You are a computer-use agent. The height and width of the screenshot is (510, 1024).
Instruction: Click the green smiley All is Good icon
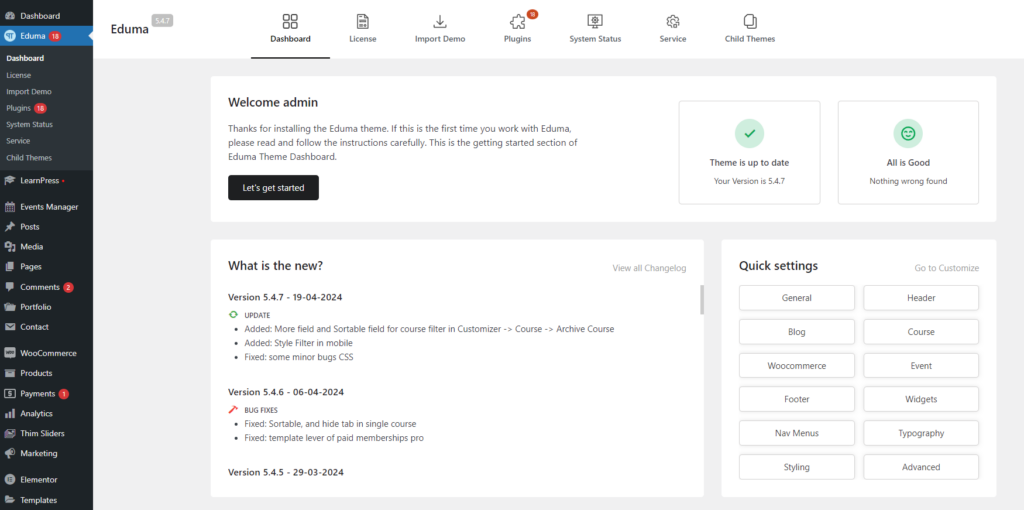908,133
